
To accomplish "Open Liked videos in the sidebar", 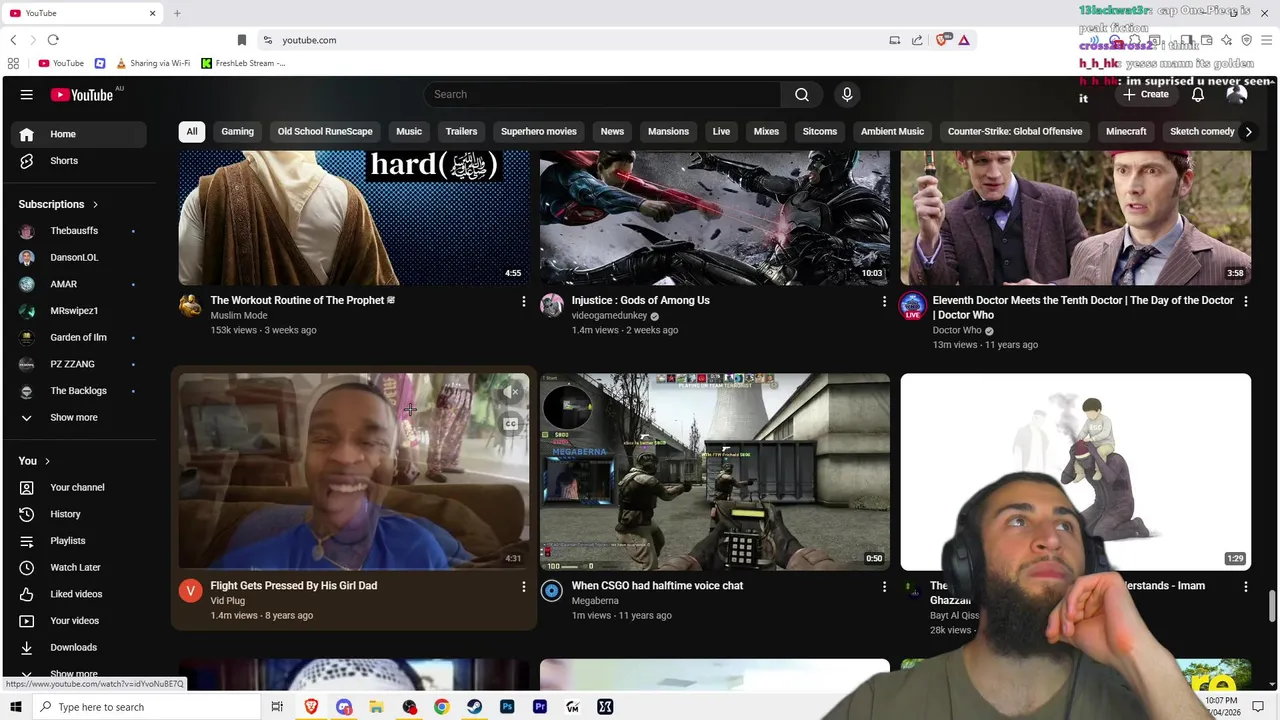I will pos(76,594).
